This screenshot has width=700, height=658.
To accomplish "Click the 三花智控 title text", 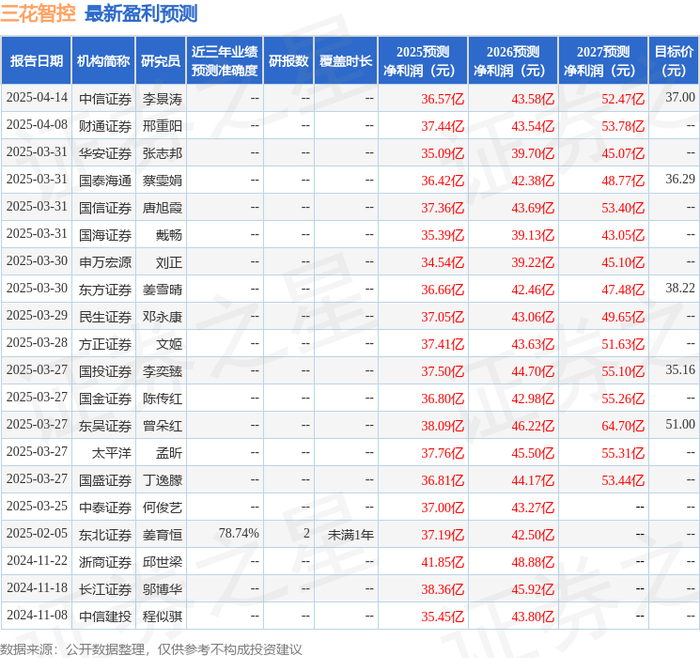I will click(x=38, y=14).
